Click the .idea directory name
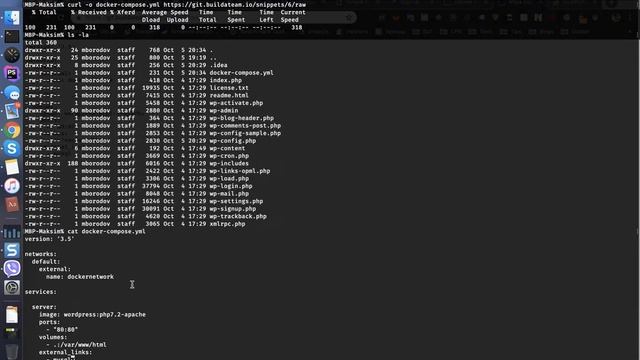Screen dimensions: 640x360 (x=218, y=65)
